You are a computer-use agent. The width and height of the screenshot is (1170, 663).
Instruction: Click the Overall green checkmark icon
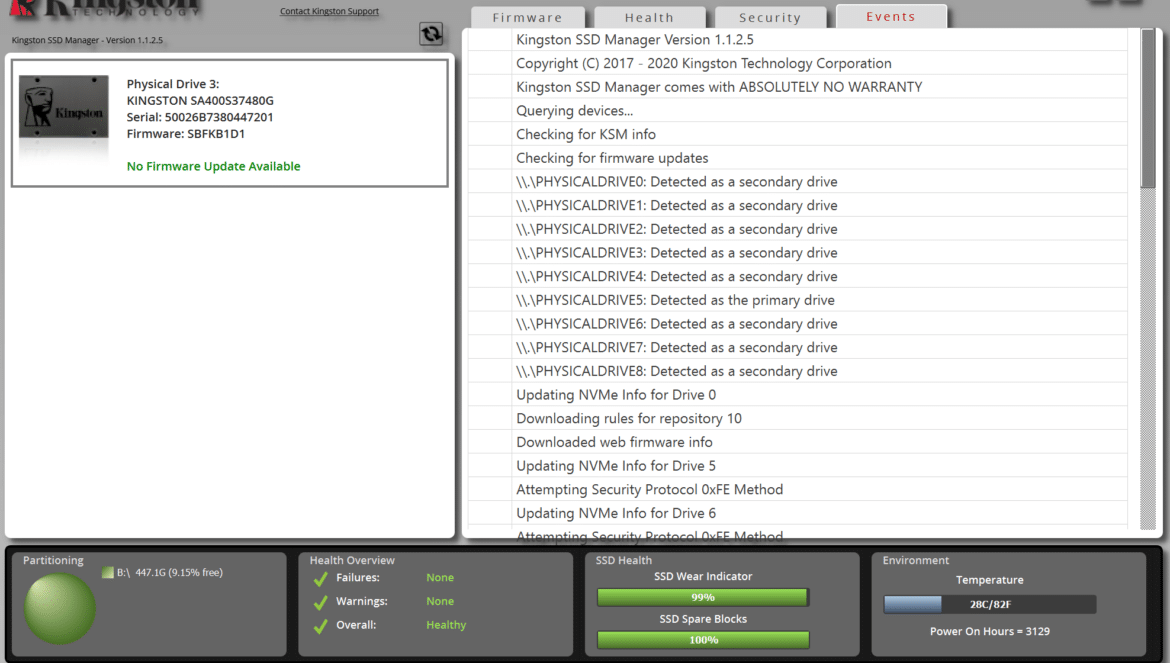pos(321,626)
